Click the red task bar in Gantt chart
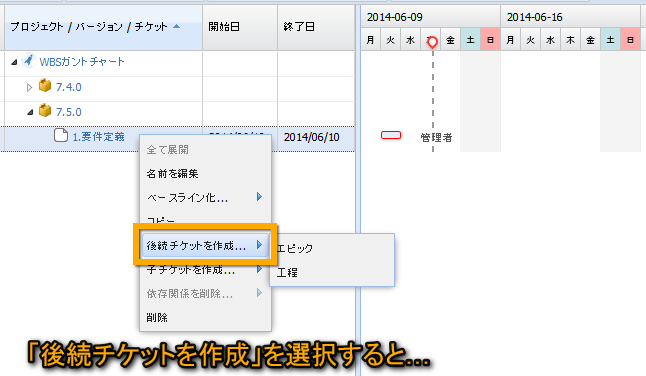Viewport: 646px width, 376px height. (391, 135)
